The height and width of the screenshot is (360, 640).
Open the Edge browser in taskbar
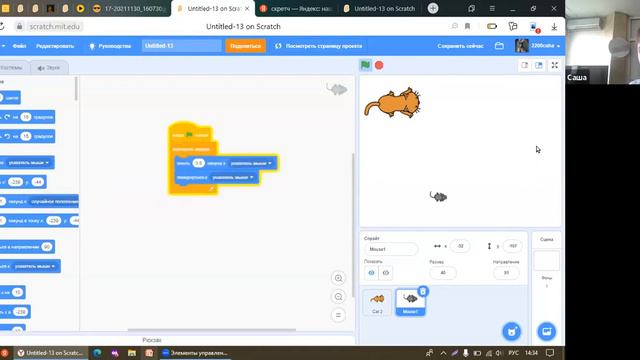coord(97,353)
